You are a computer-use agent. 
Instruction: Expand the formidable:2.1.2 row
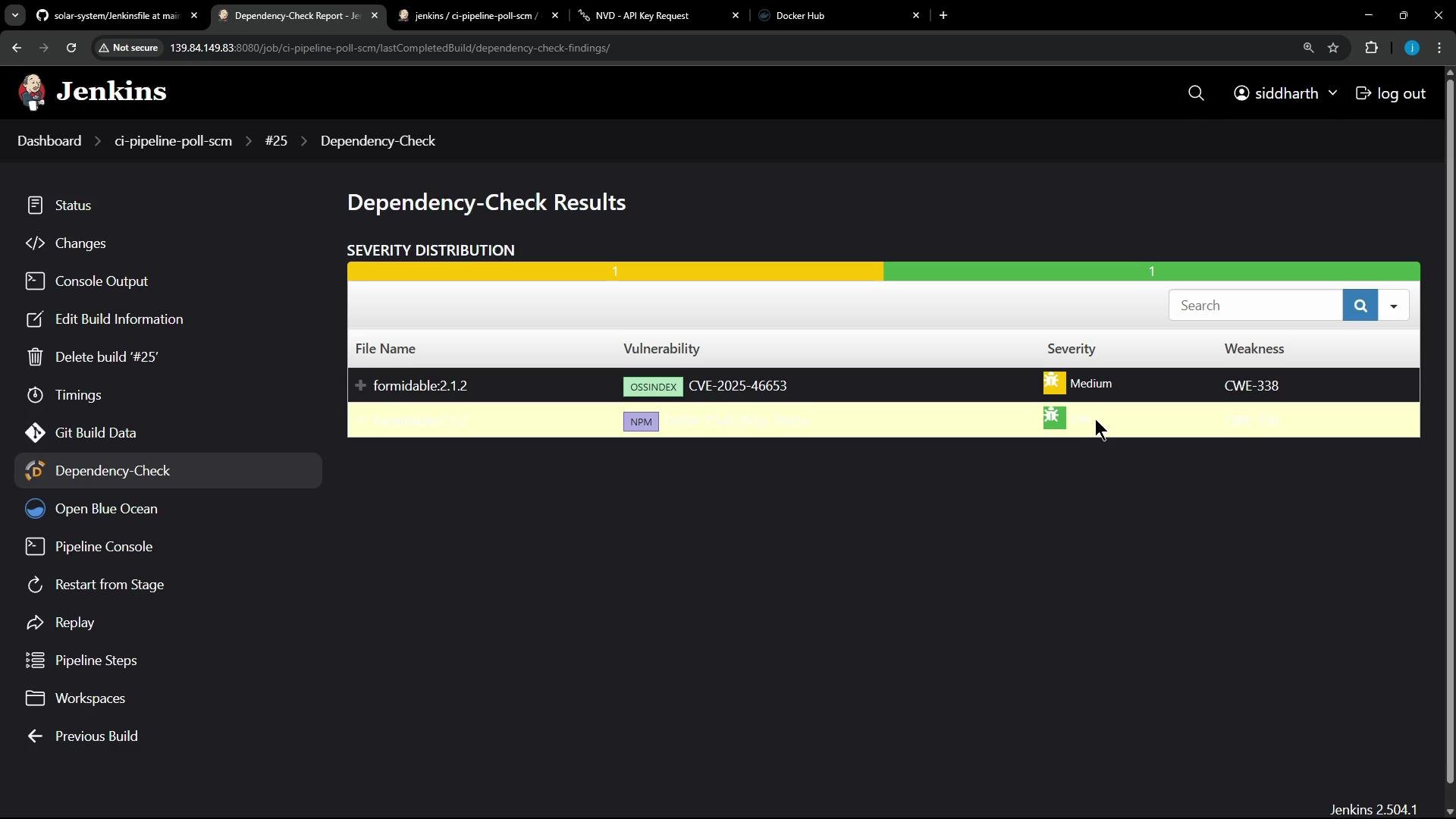[x=361, y=385]
